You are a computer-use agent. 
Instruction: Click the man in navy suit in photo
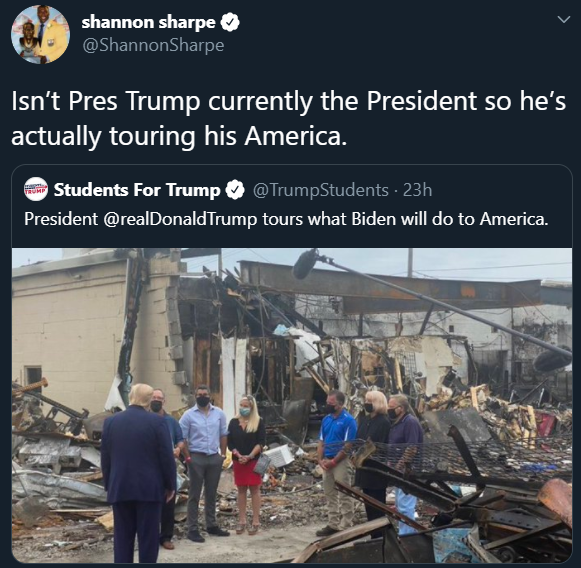click(x=139, y=474)
